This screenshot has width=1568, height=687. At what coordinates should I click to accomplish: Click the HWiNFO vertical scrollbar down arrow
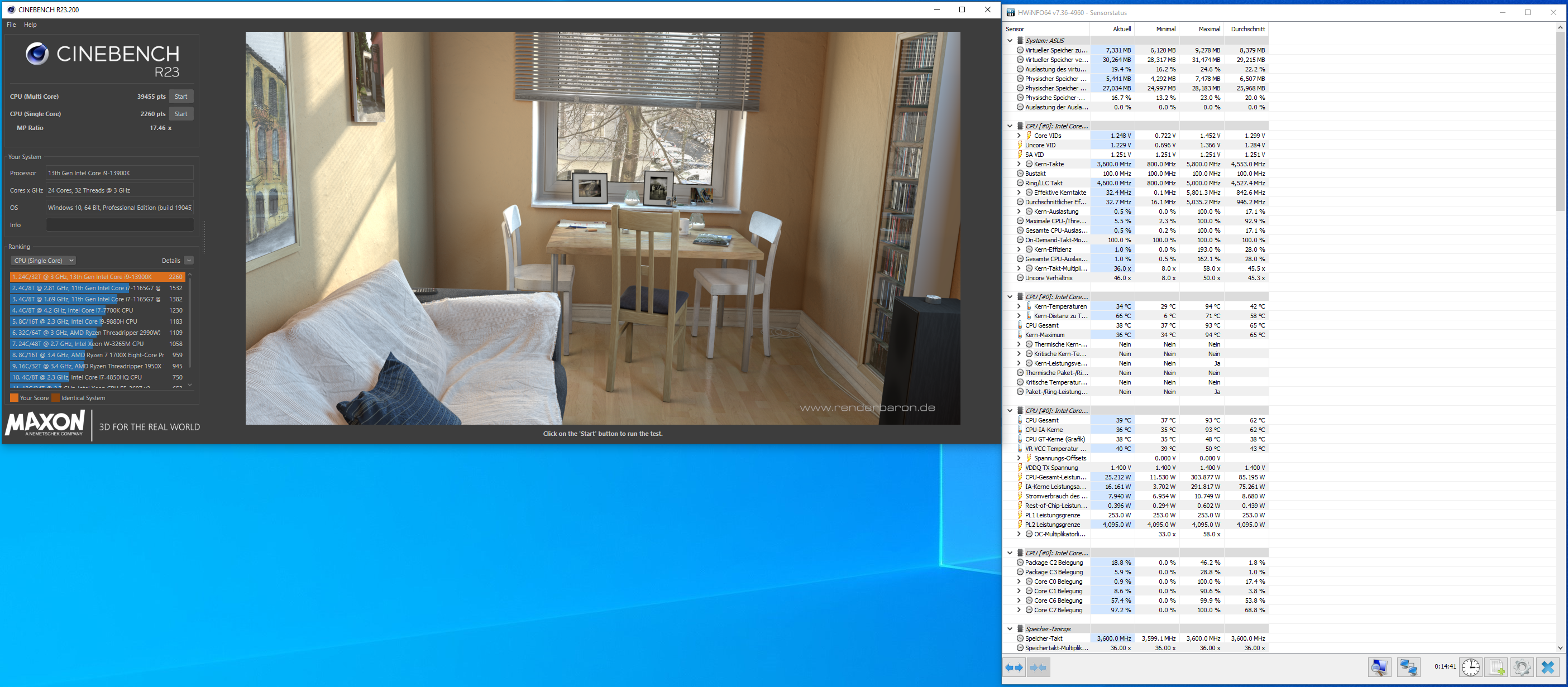pyautogui.click(x=1560, y=647)
